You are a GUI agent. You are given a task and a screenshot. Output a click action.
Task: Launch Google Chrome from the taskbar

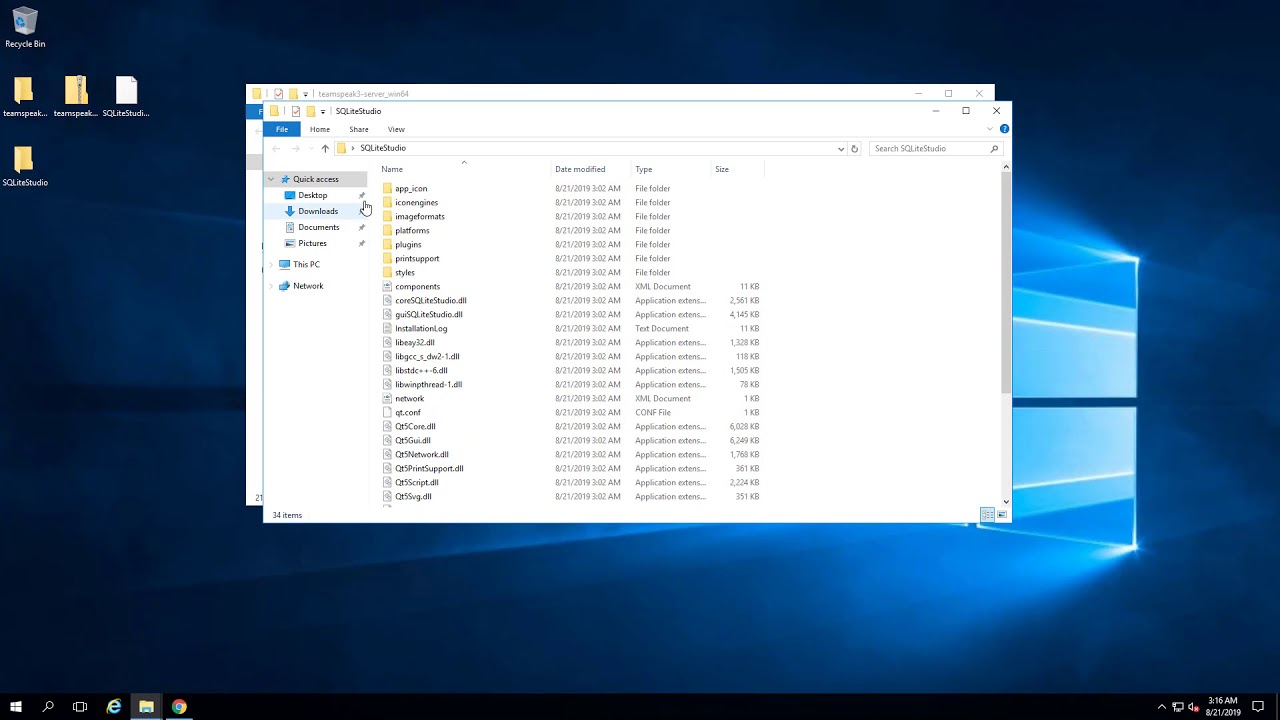pyautogui.click(x=179, y=706)
